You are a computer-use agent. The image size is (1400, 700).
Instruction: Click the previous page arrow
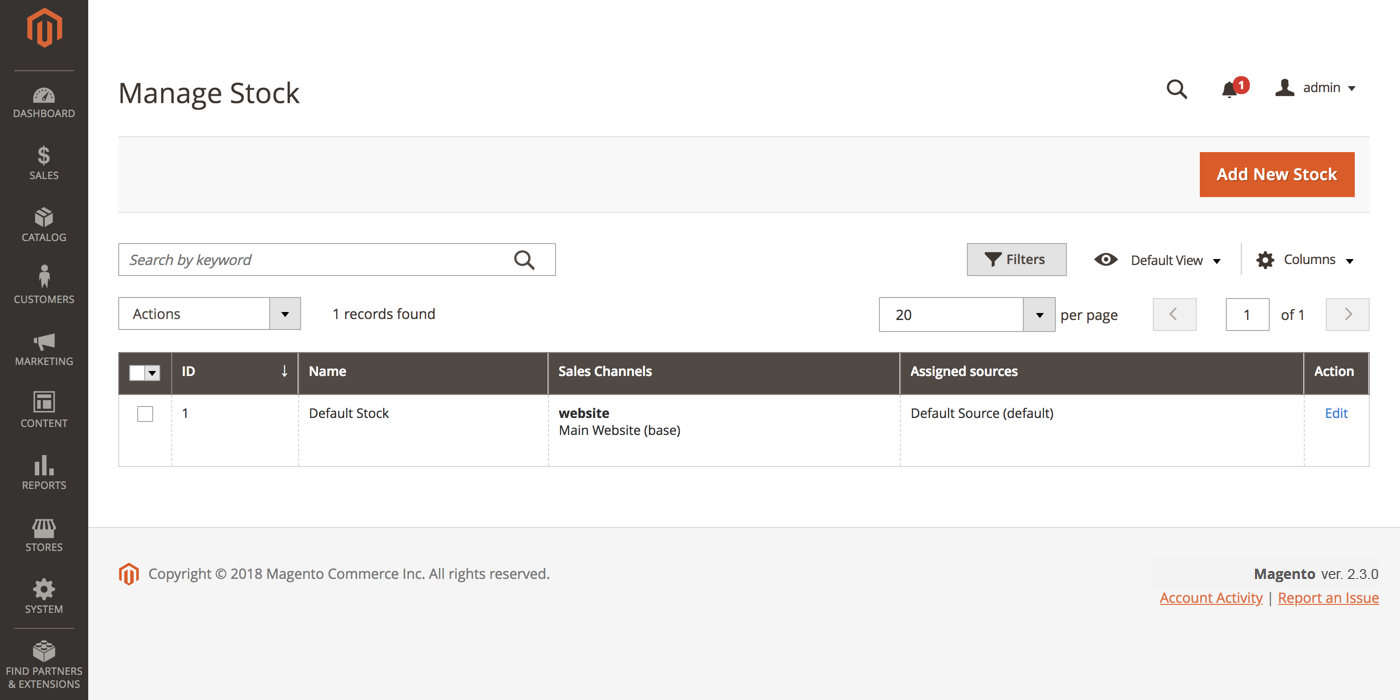pos(1174,315)
